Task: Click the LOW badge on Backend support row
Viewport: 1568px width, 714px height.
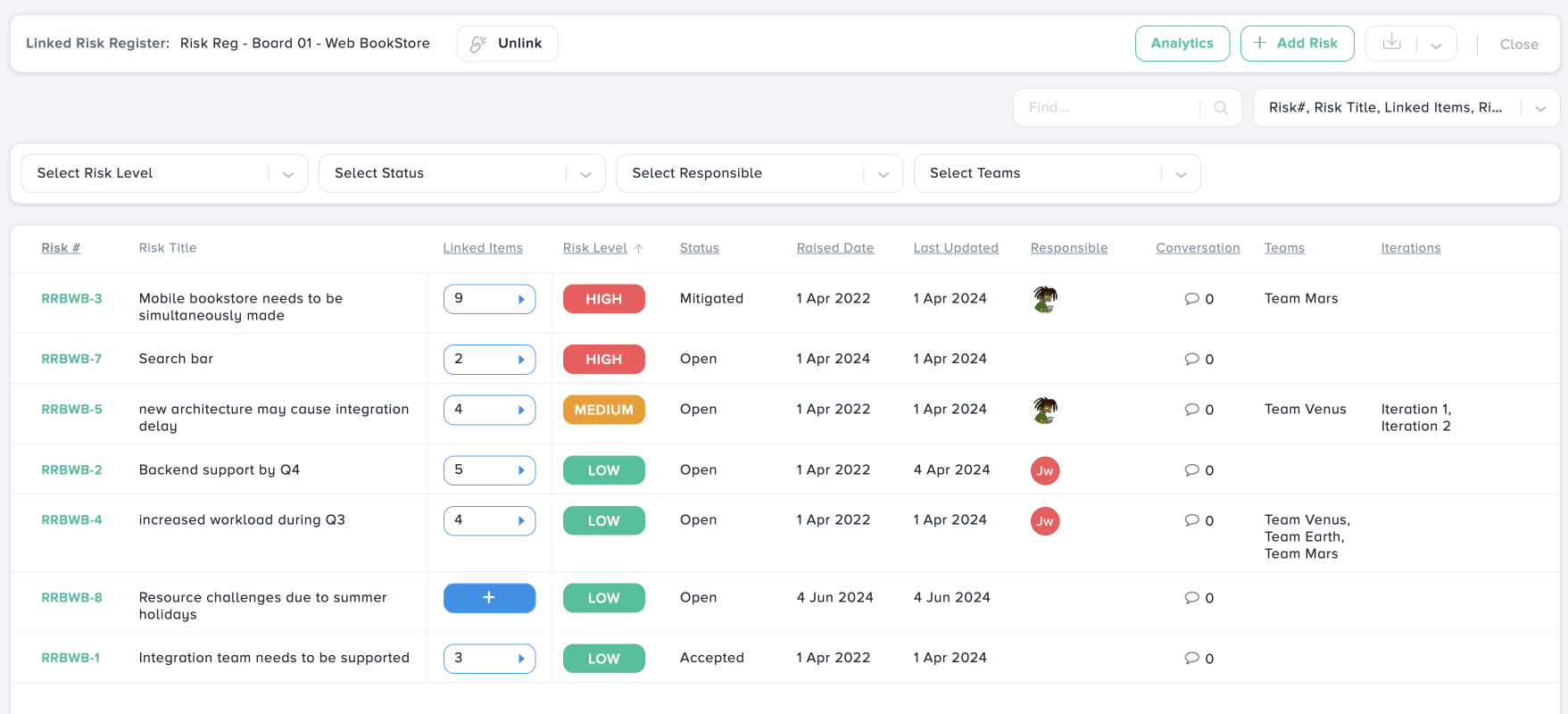Action: (x=603, y=470)
